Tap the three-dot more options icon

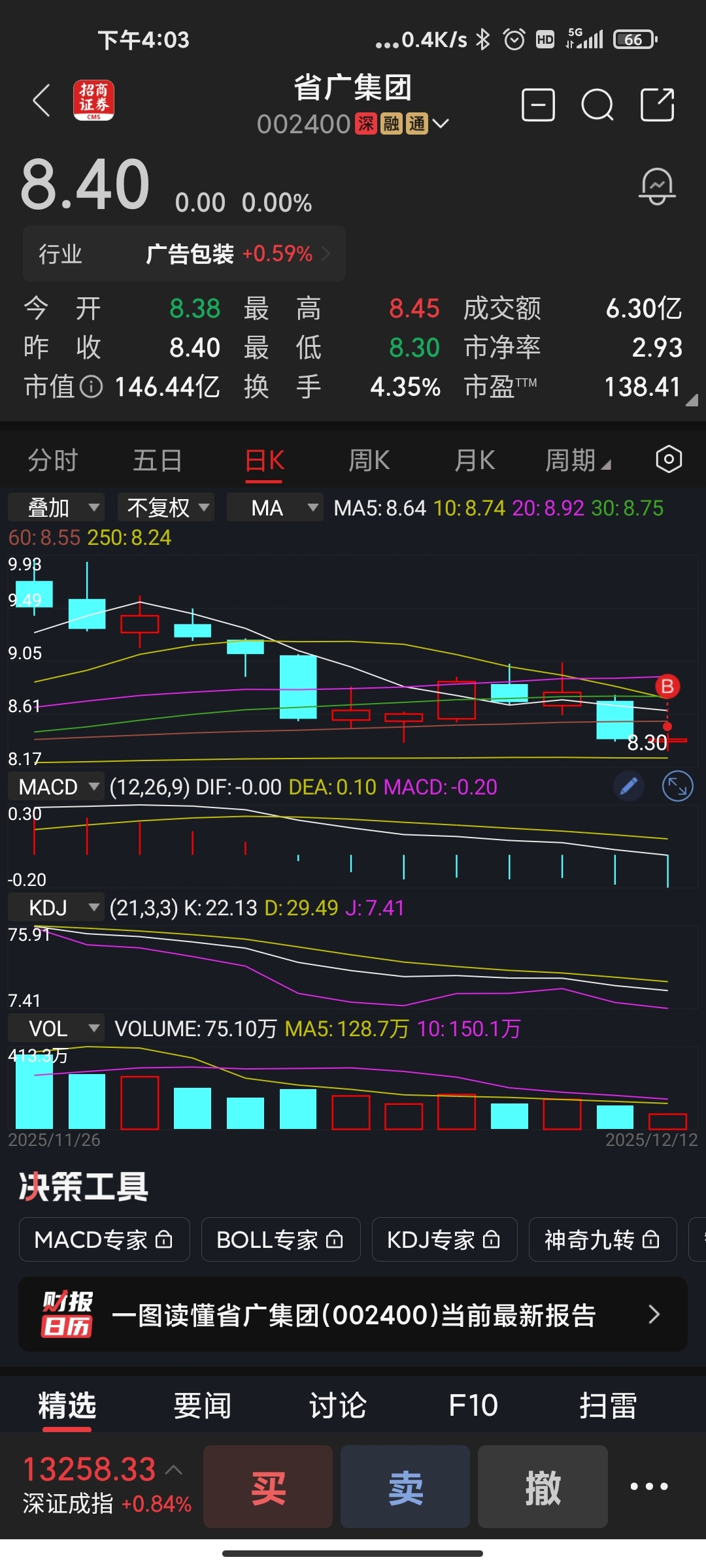(648, 1486)
